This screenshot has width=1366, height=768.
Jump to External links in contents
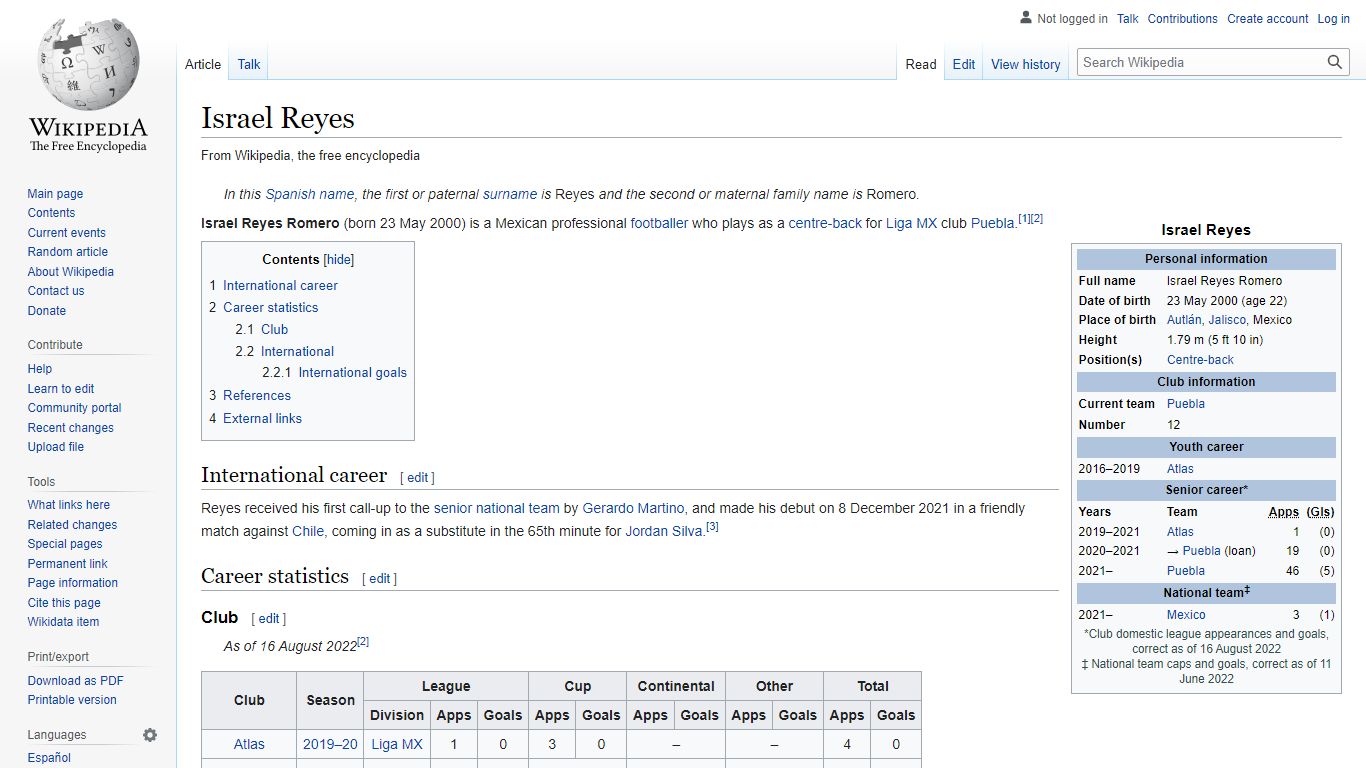pos(262,419)
